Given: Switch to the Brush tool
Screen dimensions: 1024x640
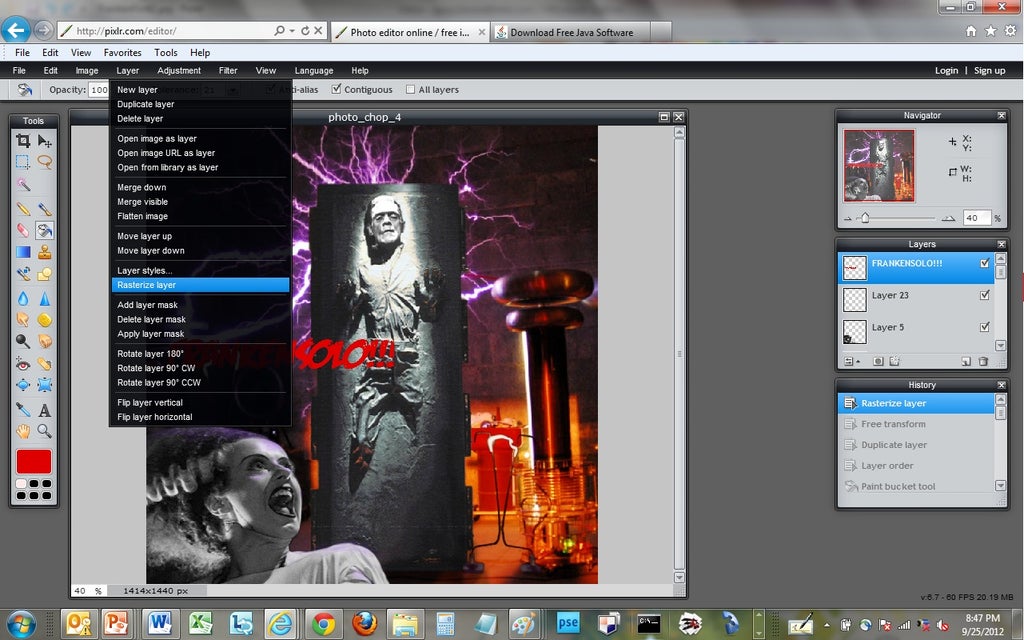Looking at the screenshot, I should tap(44, 209).
